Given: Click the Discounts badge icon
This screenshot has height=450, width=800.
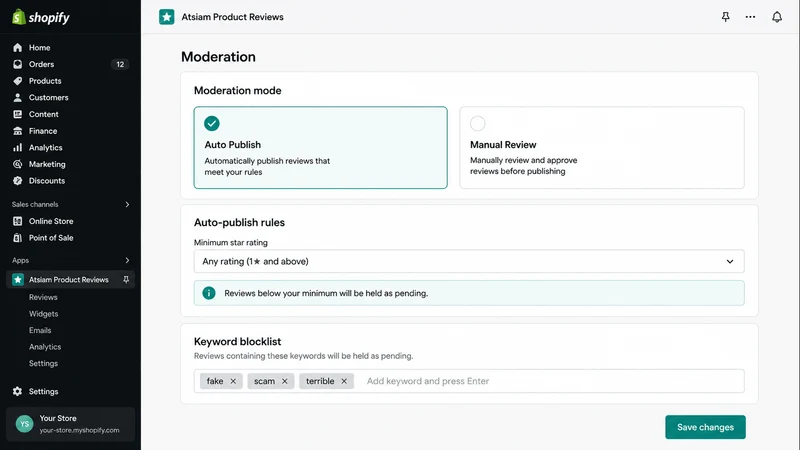Looking at the screenshot, I should pos(17,181).
